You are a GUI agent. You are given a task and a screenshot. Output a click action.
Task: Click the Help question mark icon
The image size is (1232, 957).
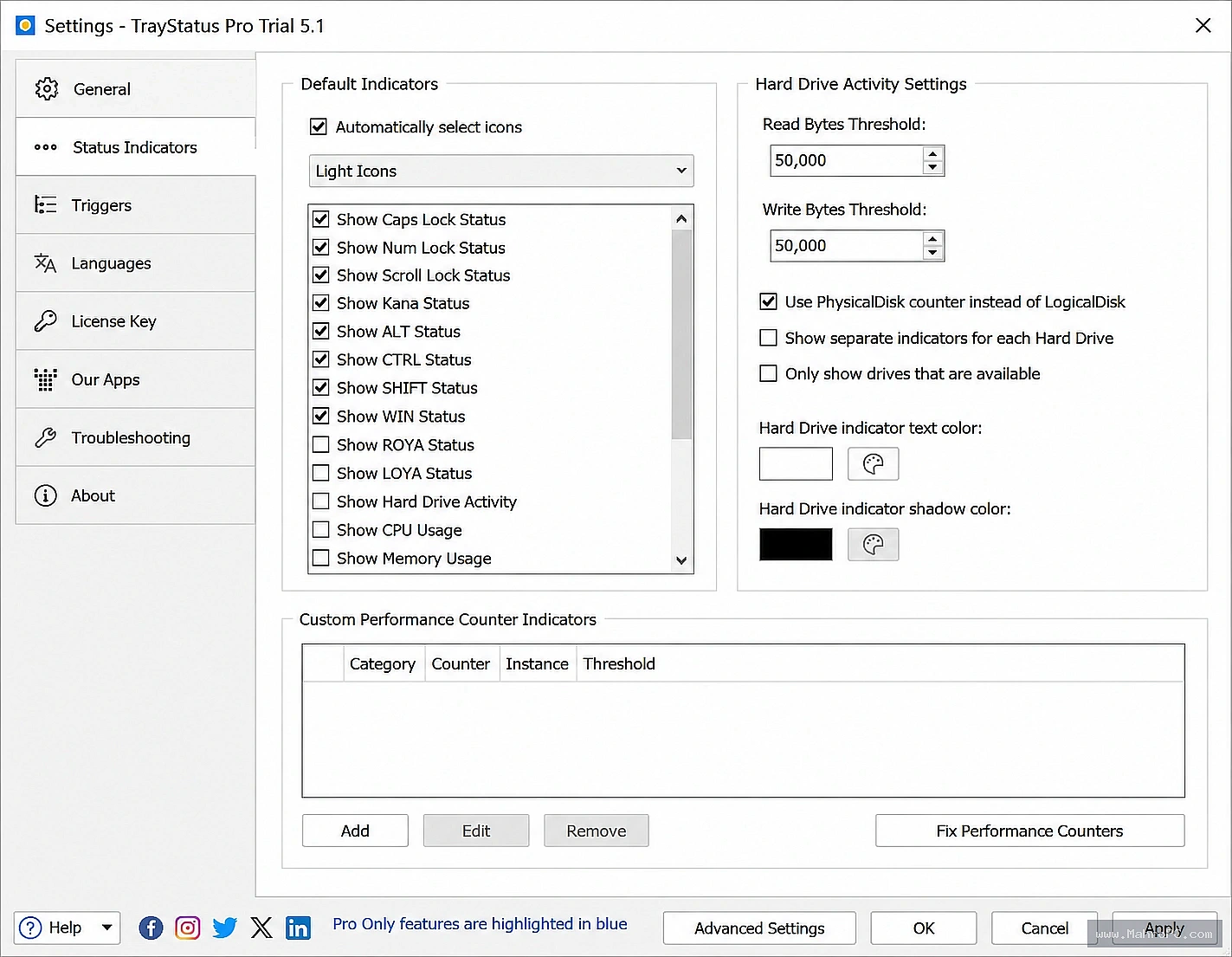coord(30,928)
